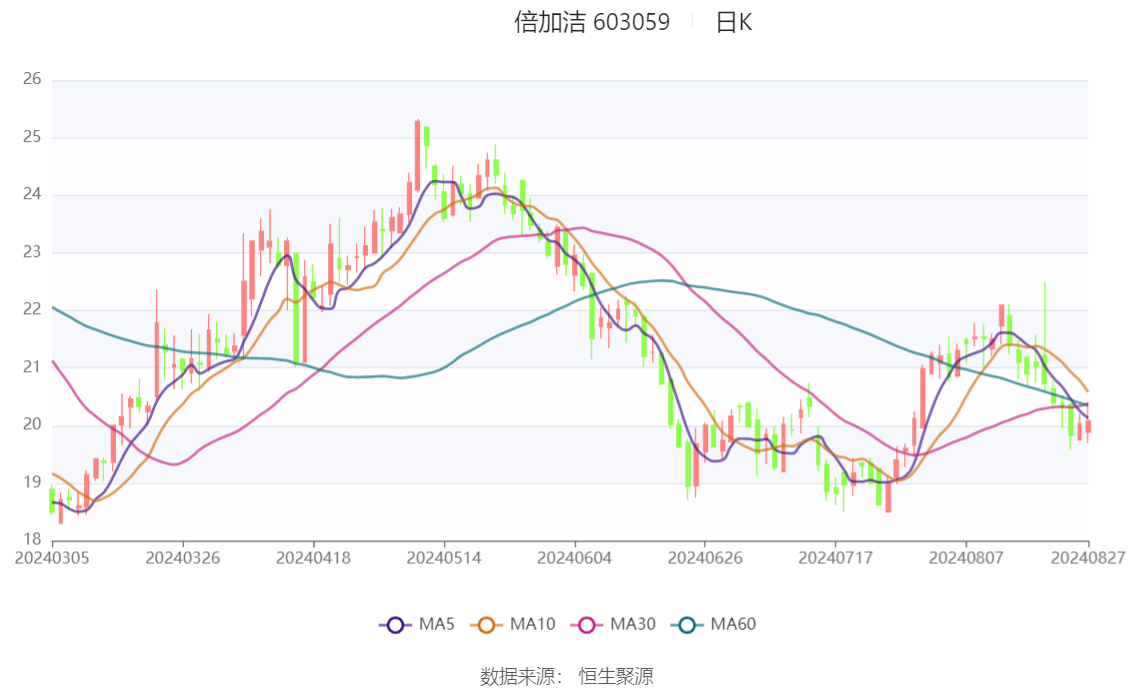This screenshot has width=1134, height=689.
Task: Click the purple MA5 legend marker
Action: tap(395, 625)
